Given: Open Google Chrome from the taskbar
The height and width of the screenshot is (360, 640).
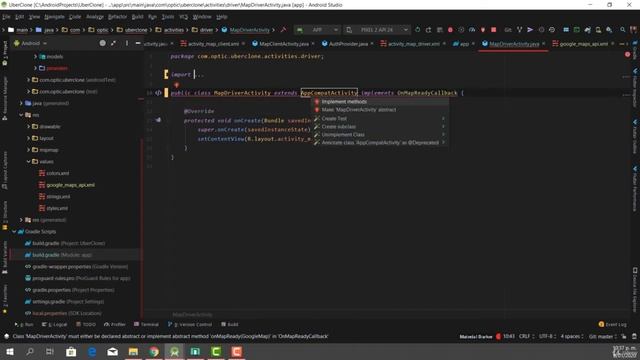Looking at the screenshot, I should [154, 351].
